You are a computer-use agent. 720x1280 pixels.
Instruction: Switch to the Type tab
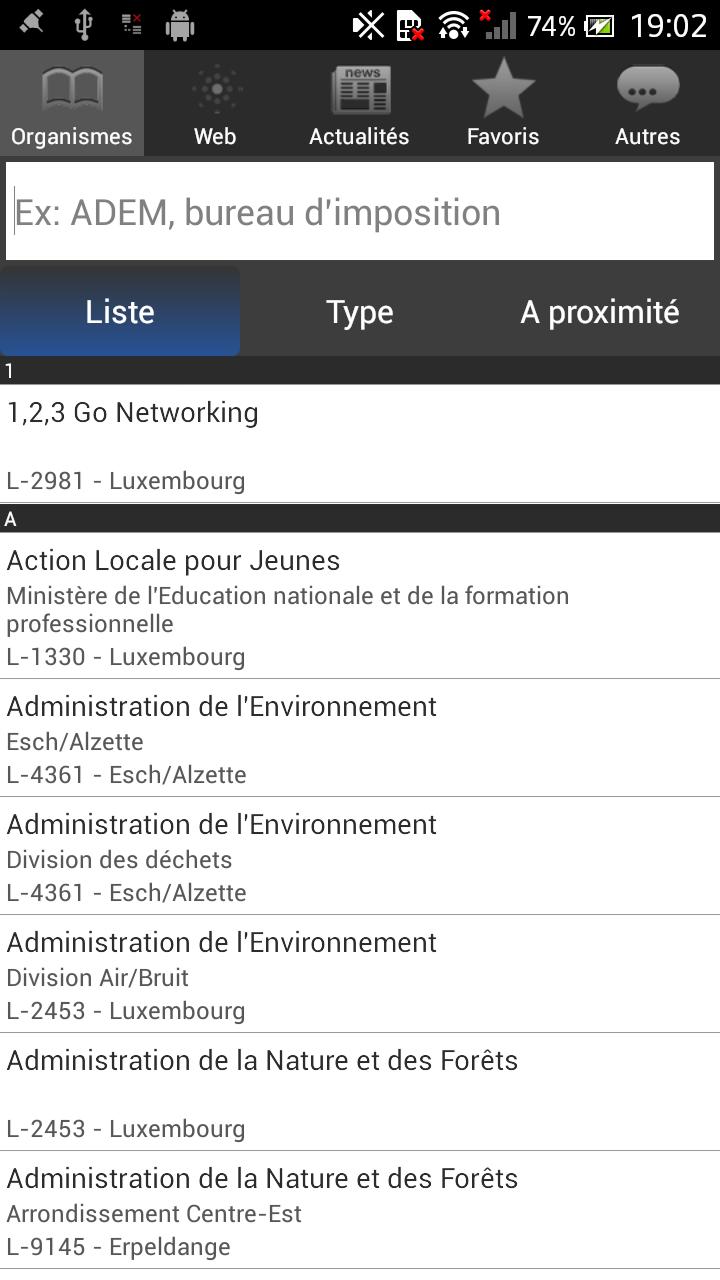360,312
